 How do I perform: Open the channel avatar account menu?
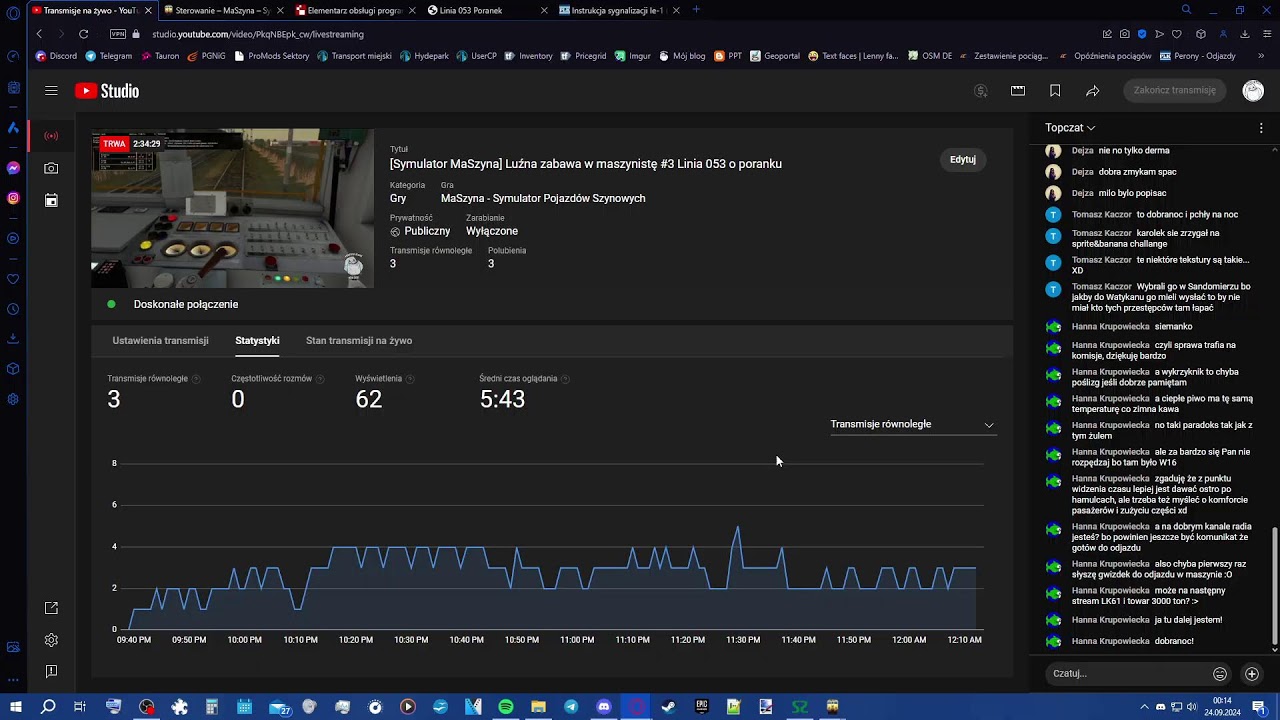tap(1253, 91)
